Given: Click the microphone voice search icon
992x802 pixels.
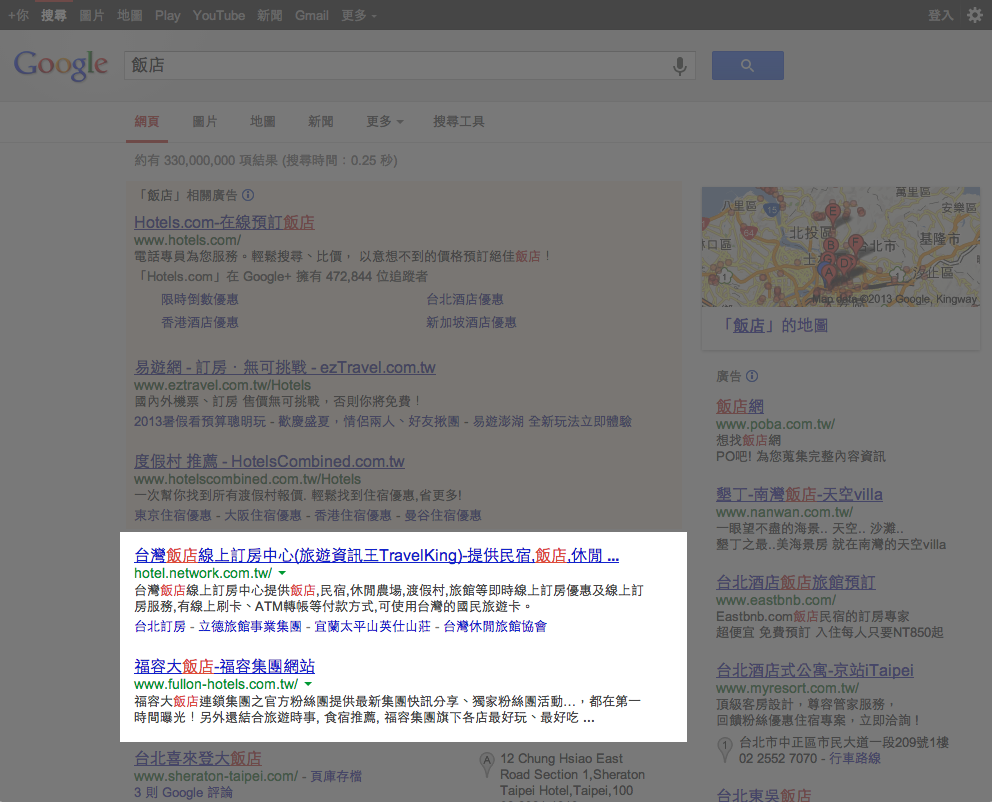Looking at the screenshot, I should click(679, 66).
